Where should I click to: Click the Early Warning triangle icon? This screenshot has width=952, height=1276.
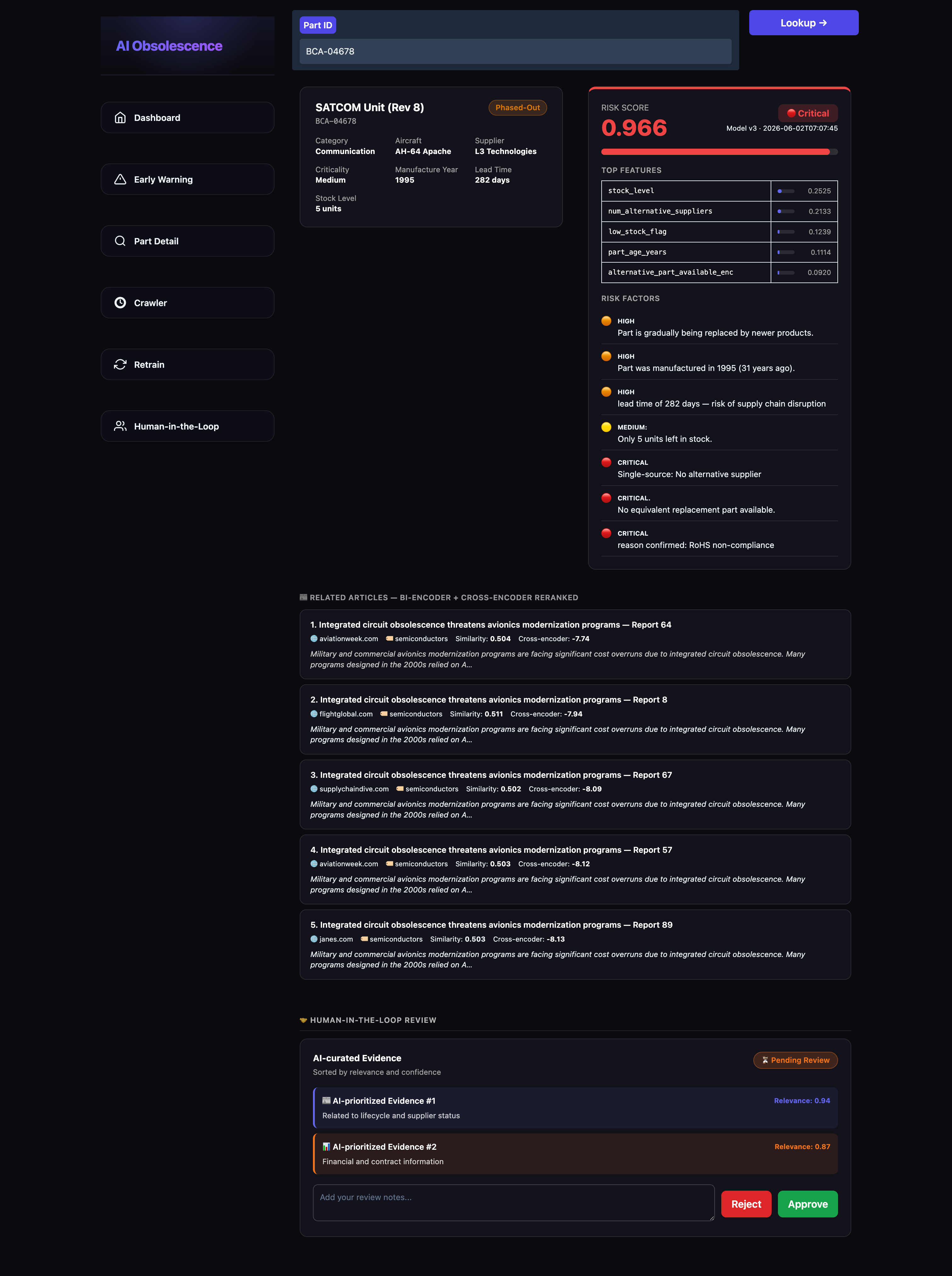coord(120,179)
